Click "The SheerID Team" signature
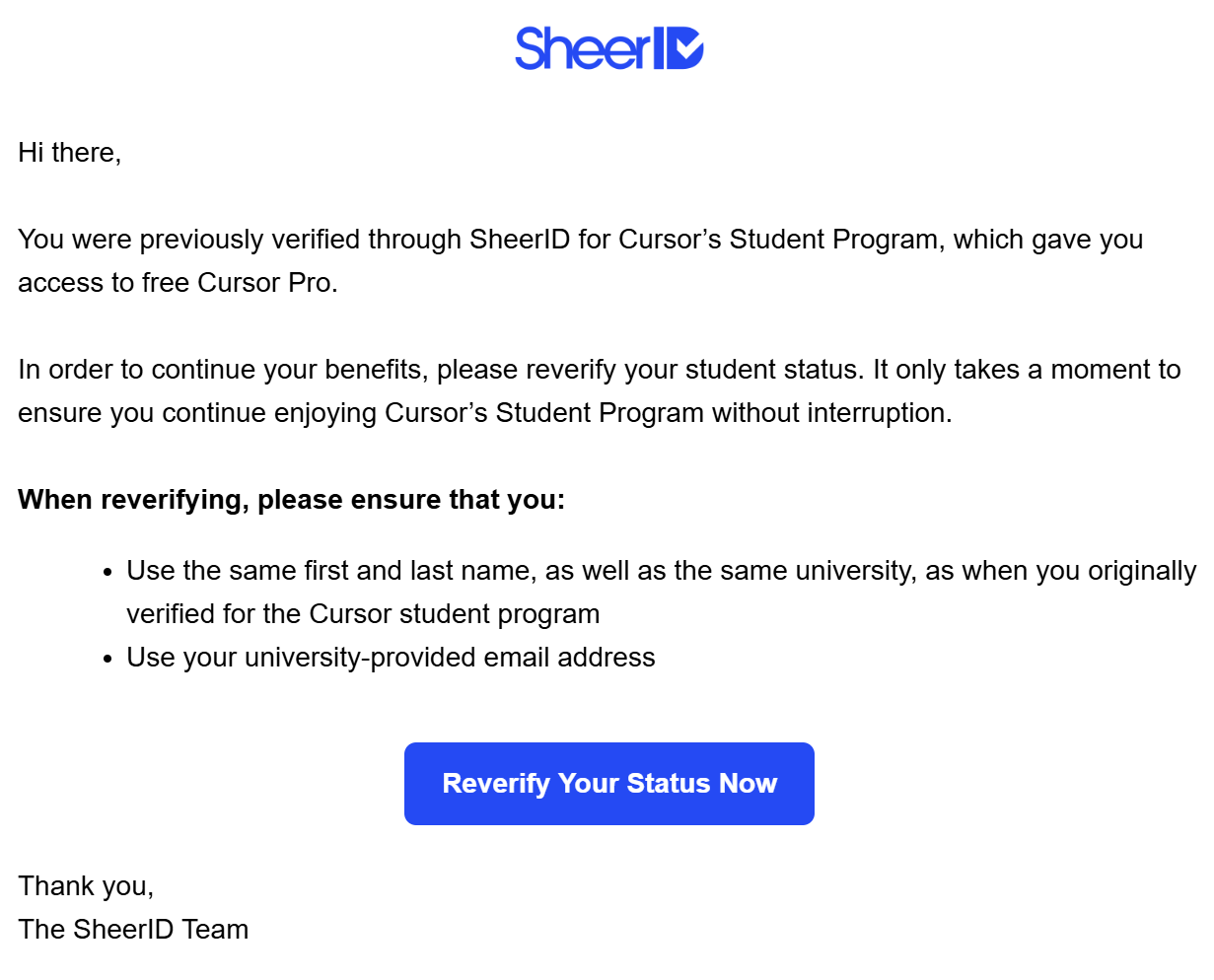 pyautogui.click(x=133, y=930)
